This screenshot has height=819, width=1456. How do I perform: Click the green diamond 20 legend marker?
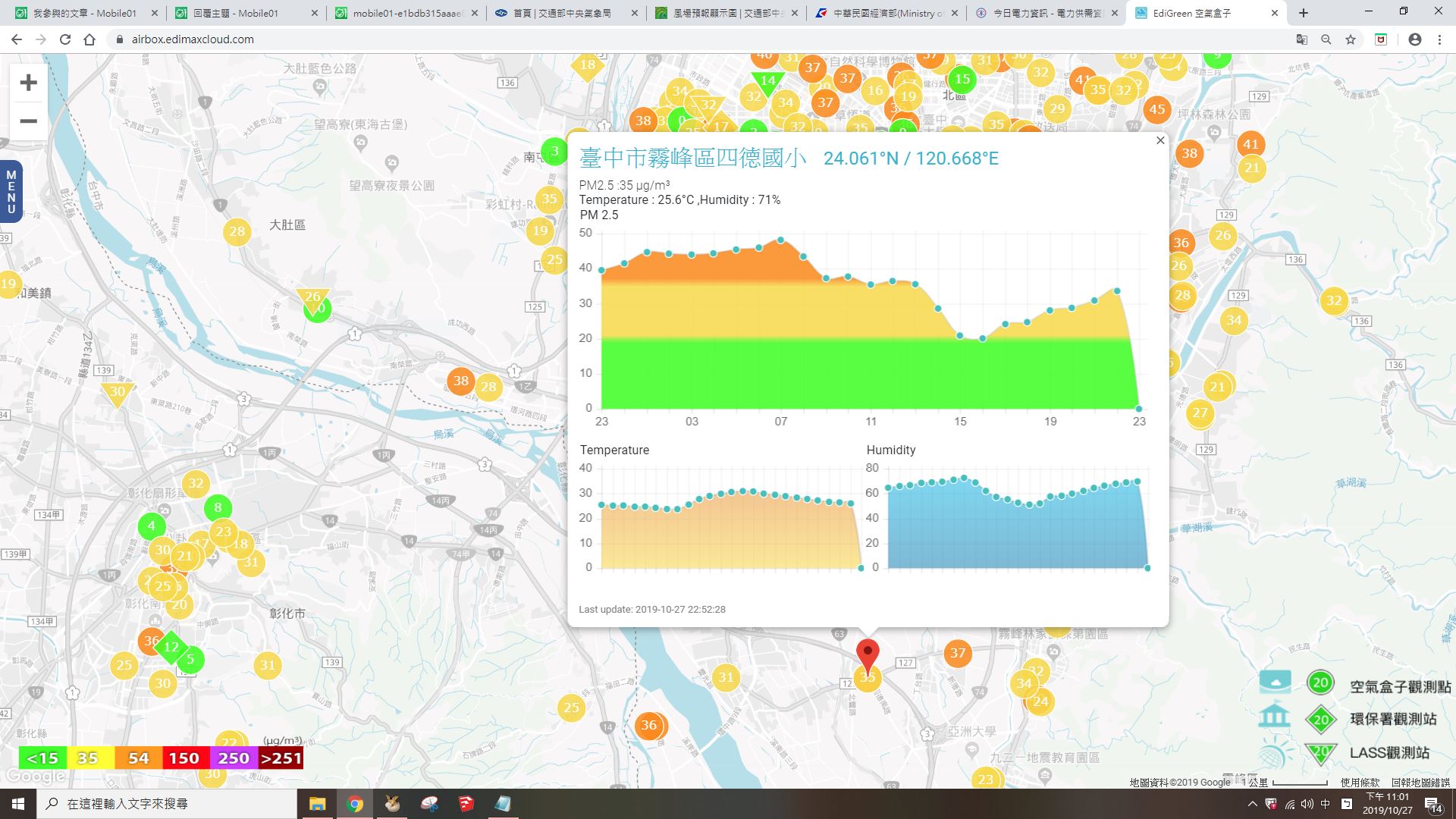(x=1321, y=719)
